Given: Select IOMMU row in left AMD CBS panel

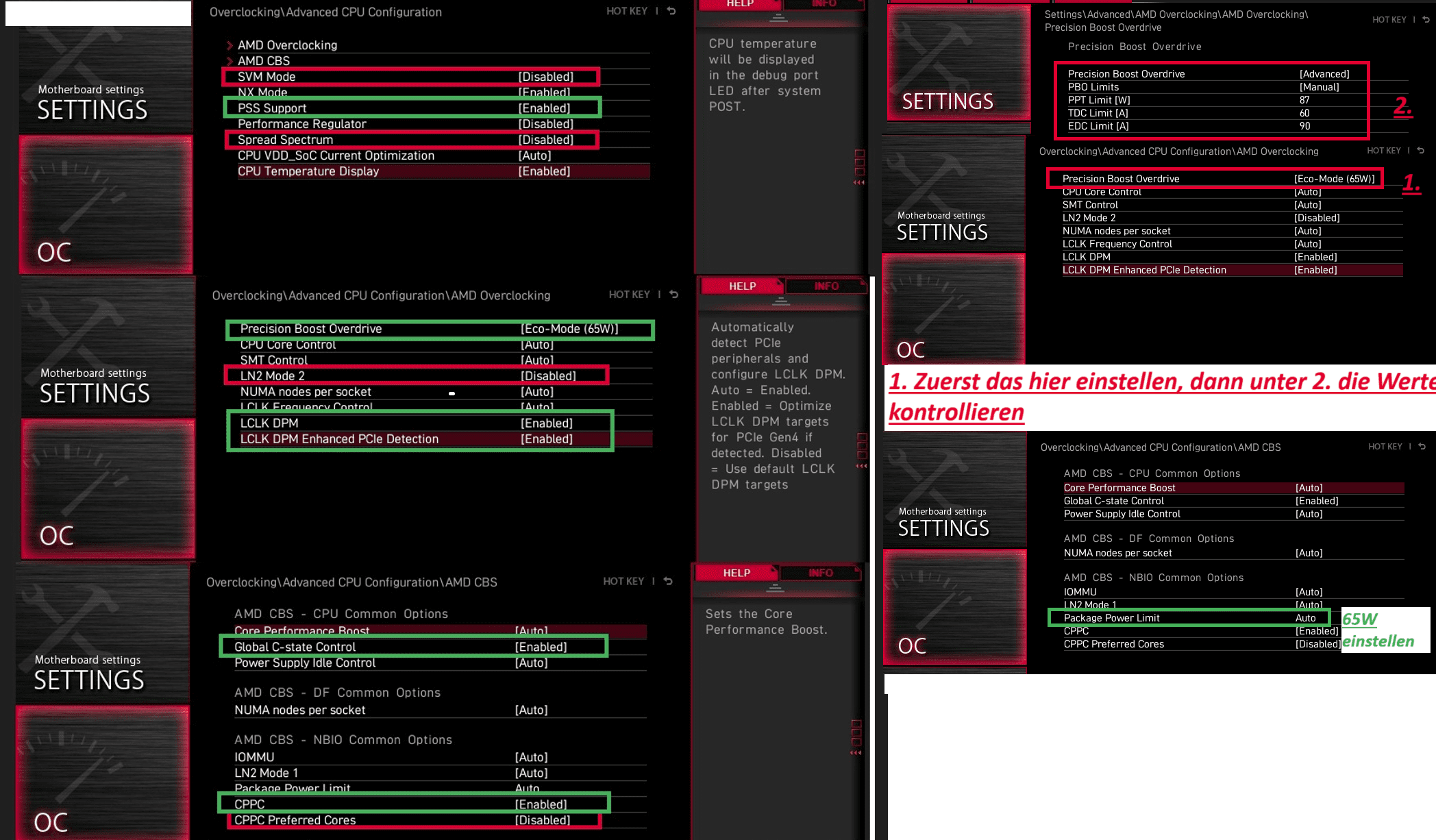Looking at the screenshot, I should point(440,757).
